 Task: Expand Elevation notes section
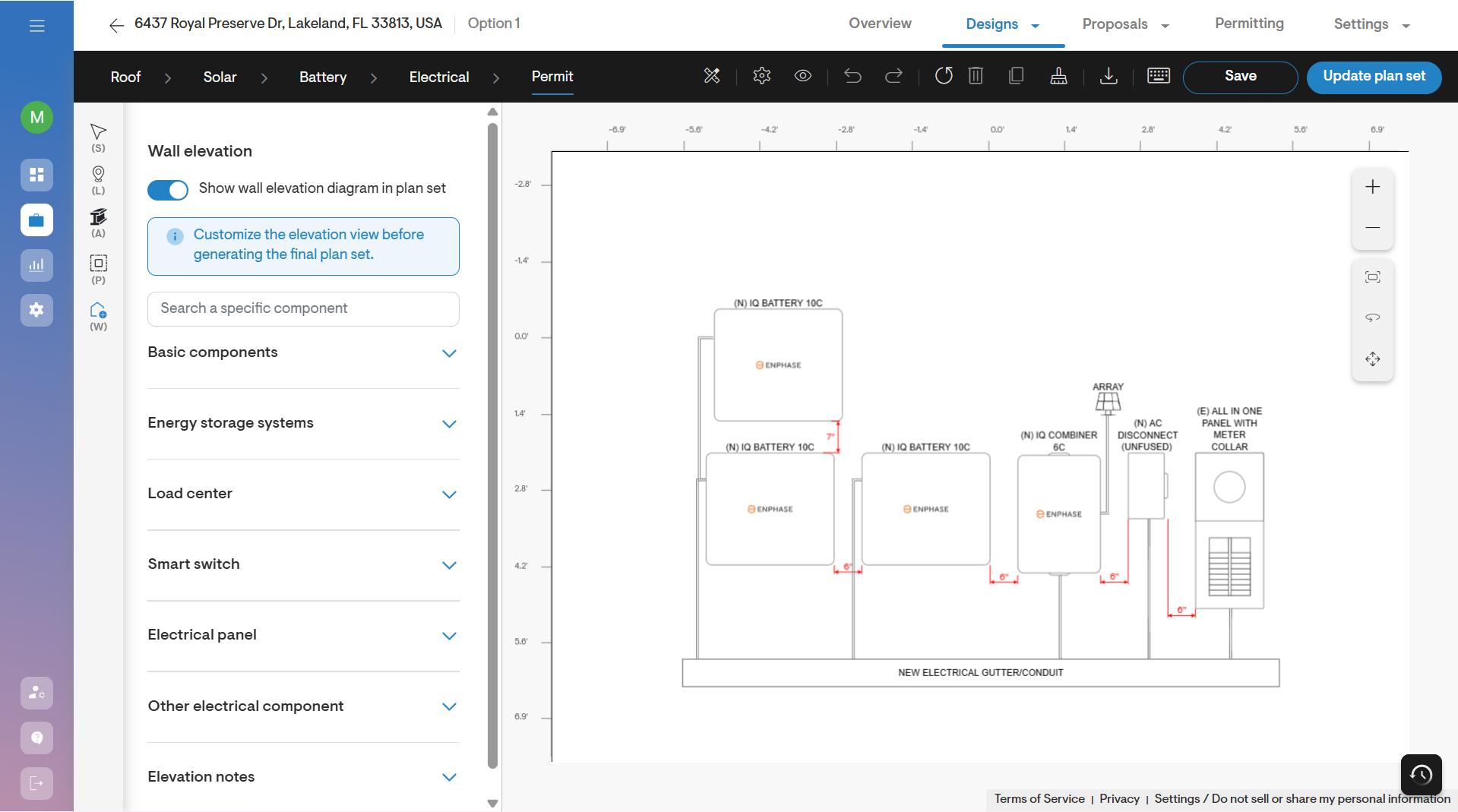[x=303, y=777]
